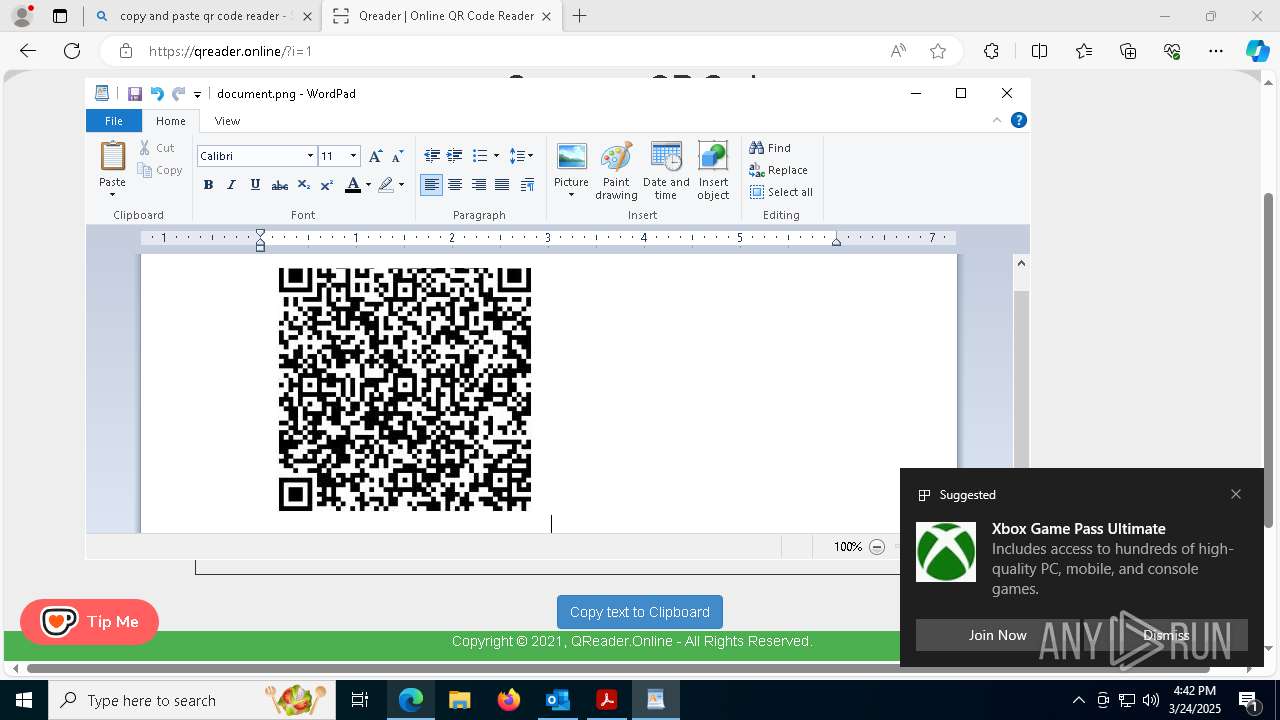Add page to favorites star icon
This screenshot has height=720, width=1280.
point(938,51)
